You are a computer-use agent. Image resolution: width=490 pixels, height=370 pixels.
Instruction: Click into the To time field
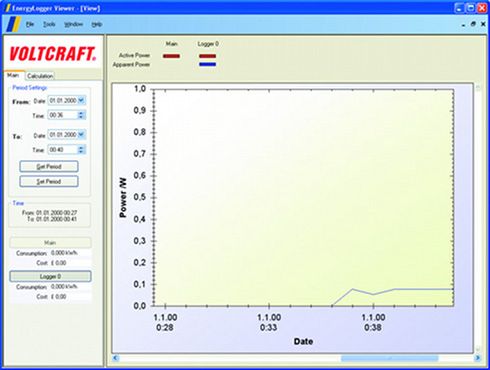pos(63,150)
